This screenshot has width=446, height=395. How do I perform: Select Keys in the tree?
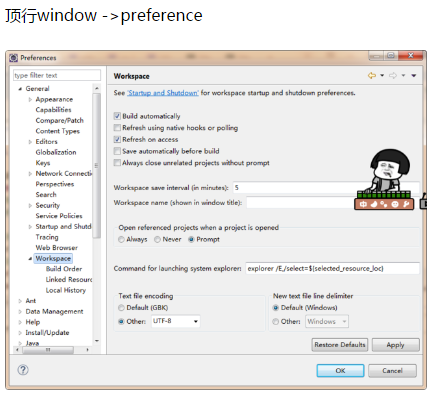point(43,163)
